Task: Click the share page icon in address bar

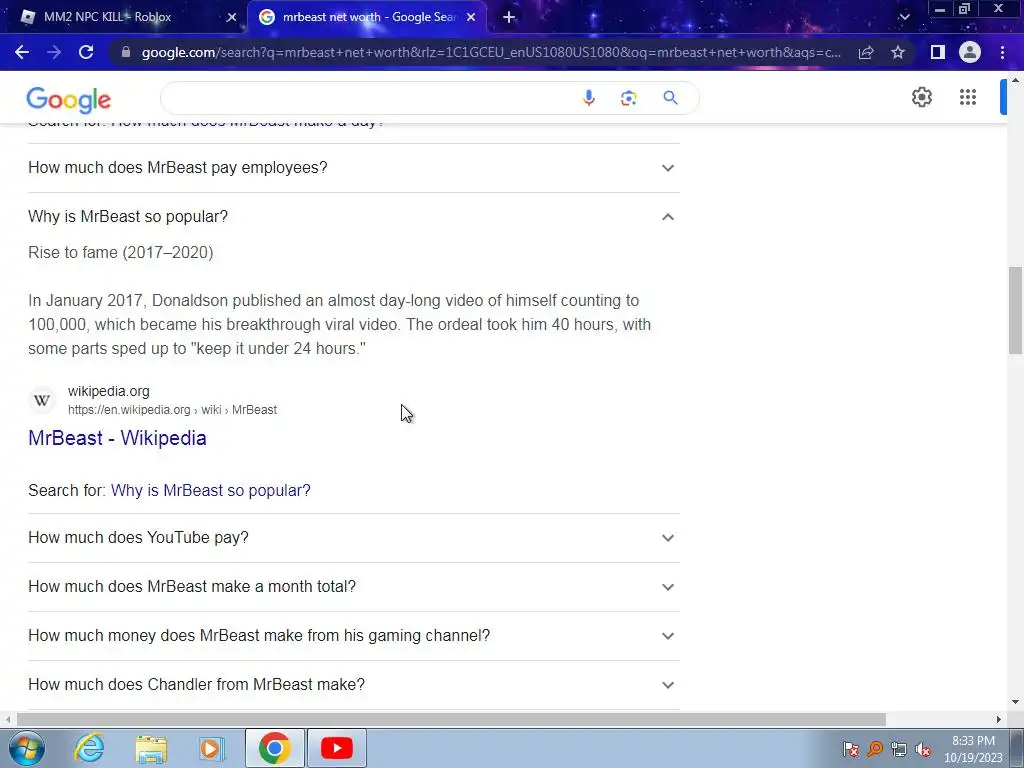Action: (866, 52)
